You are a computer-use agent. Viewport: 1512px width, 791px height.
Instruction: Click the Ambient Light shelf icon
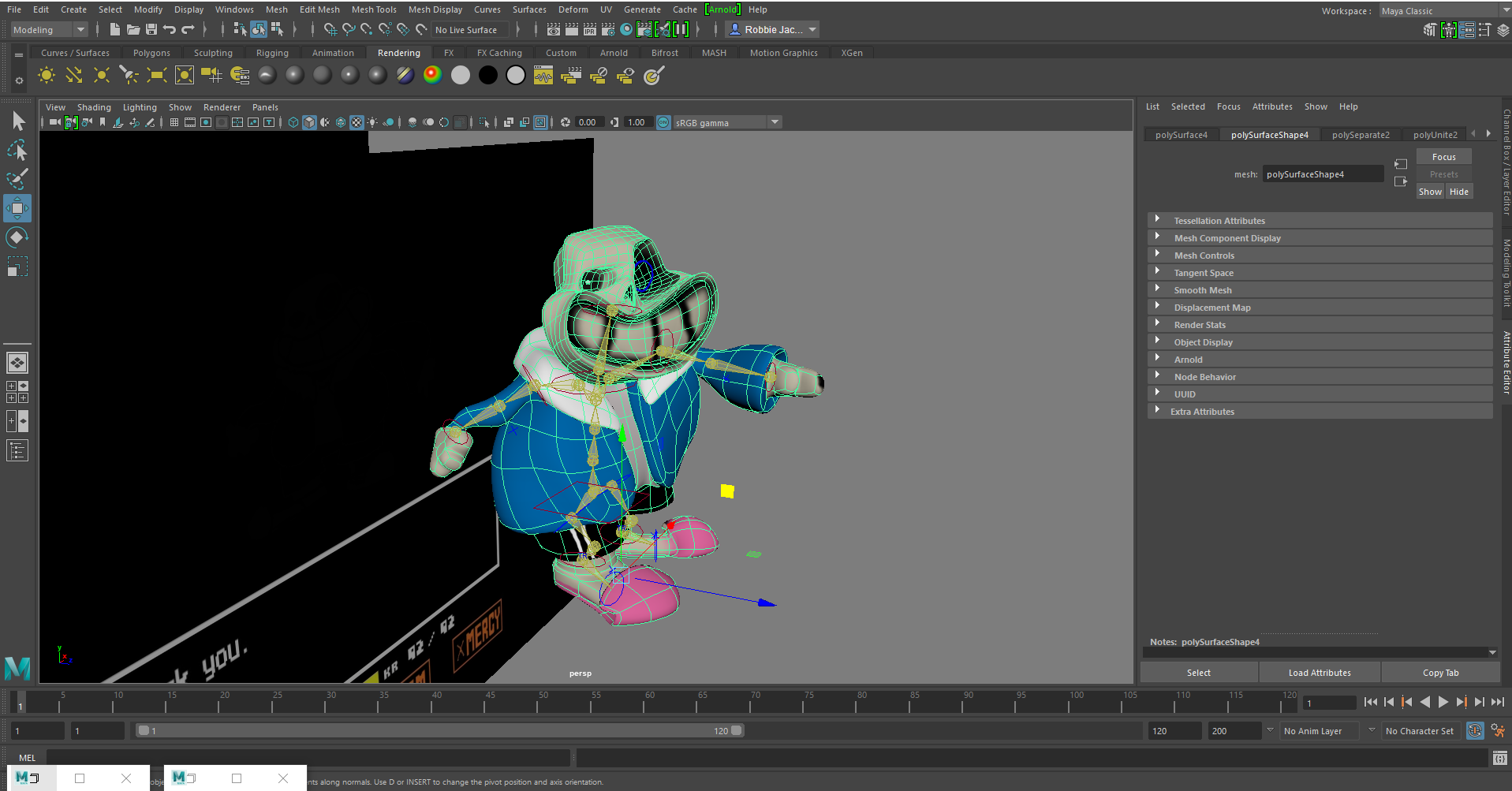click(x=47, y=76)
